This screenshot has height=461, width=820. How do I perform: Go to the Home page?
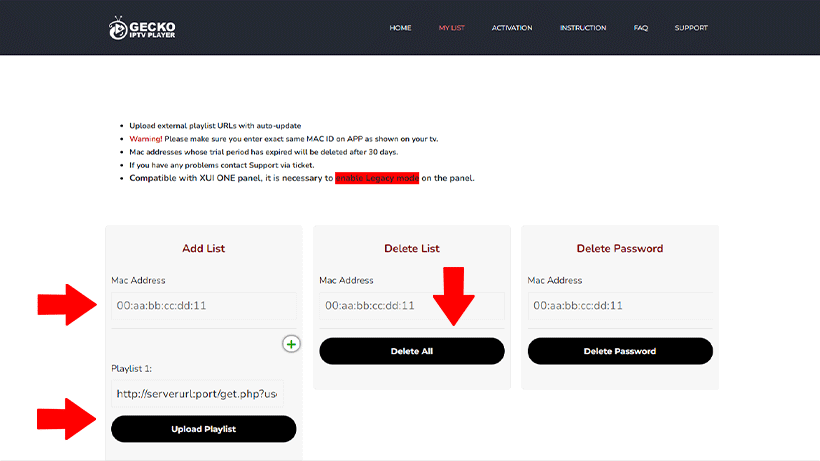tap(400, 28)
